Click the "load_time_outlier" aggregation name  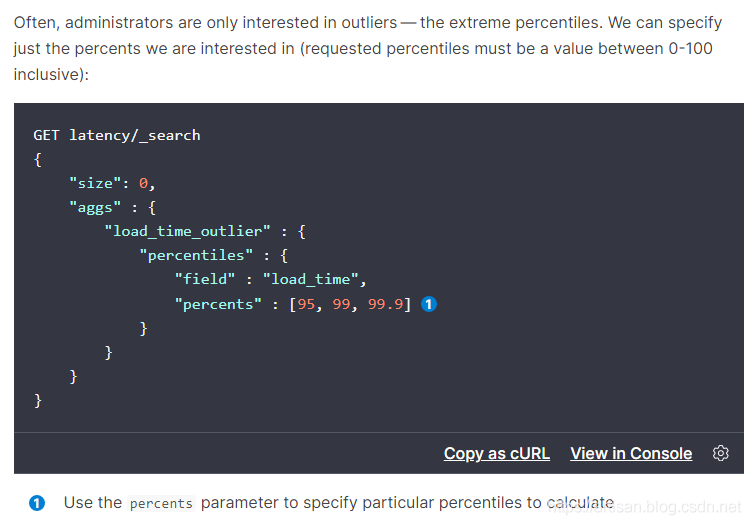(x=187, y=231)
